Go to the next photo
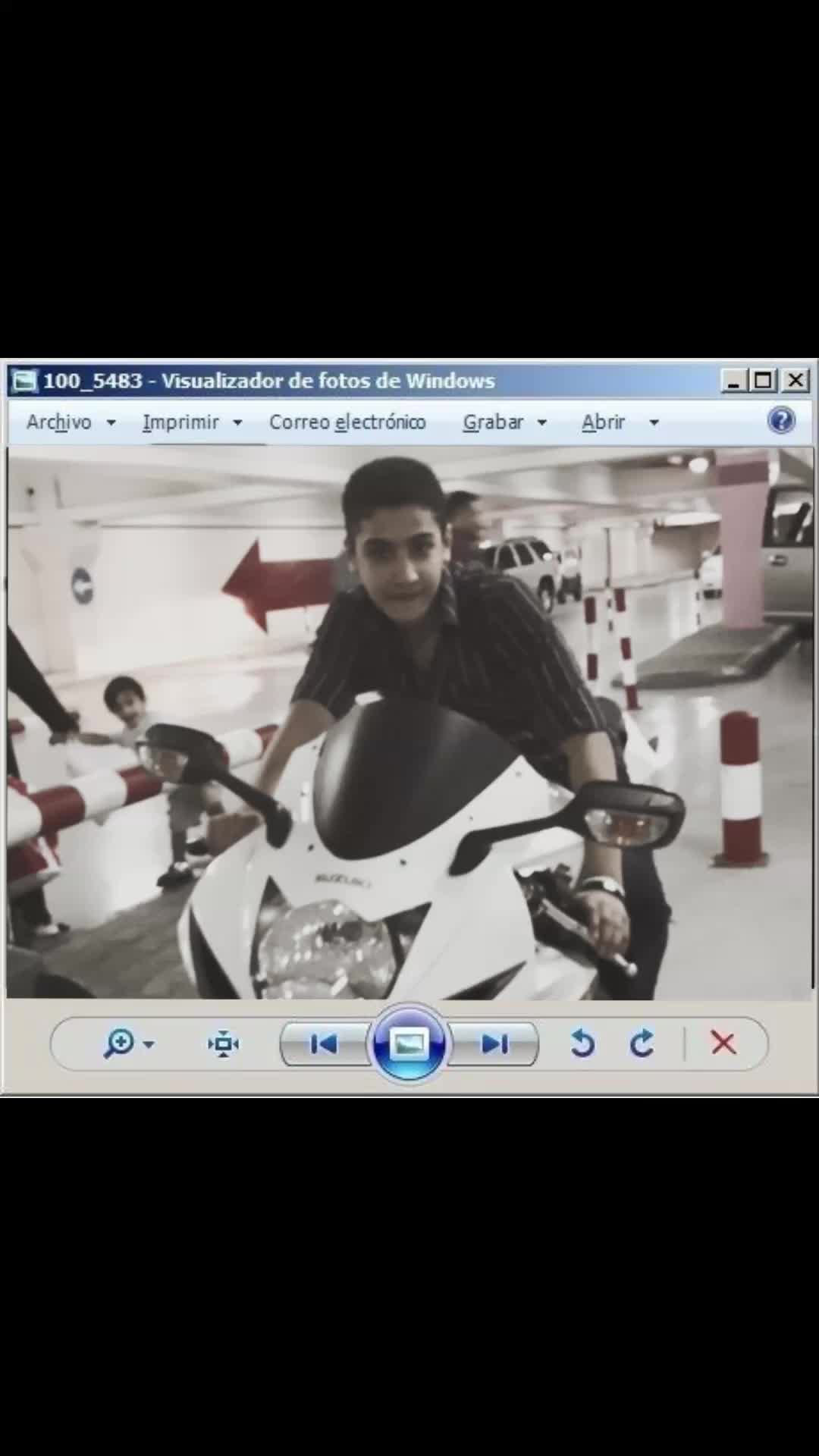819x1456 pixels. 495,1044
